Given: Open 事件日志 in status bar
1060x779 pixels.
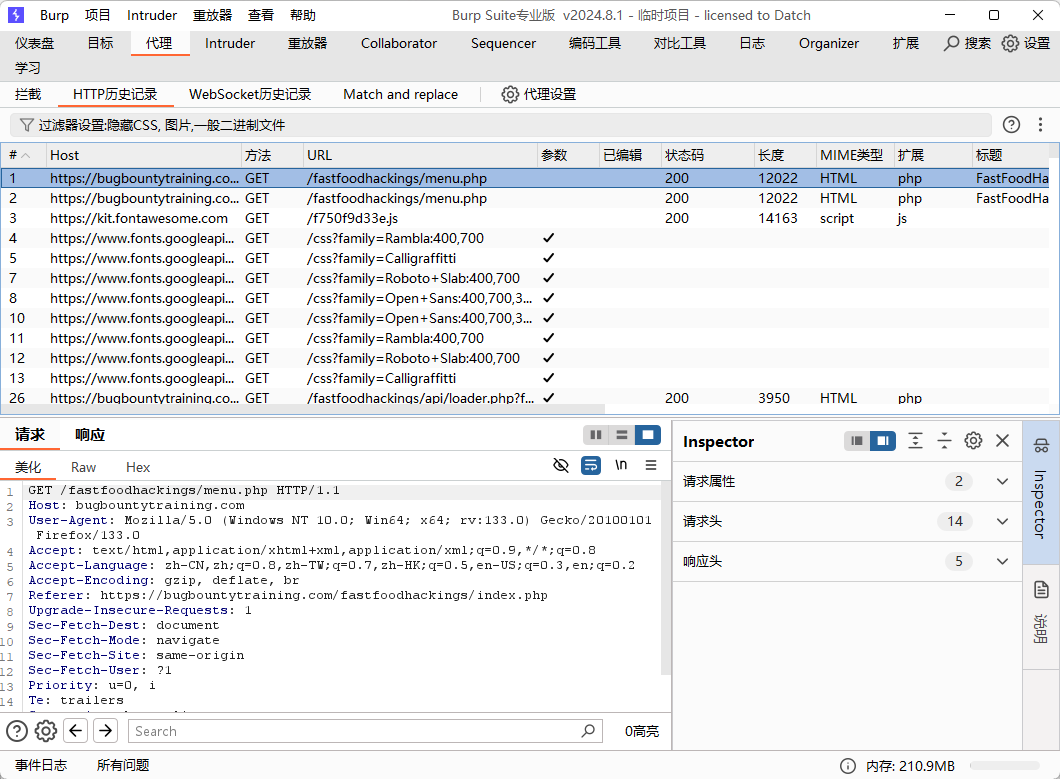Looking at the screenshot, I should tap(41, 765).
